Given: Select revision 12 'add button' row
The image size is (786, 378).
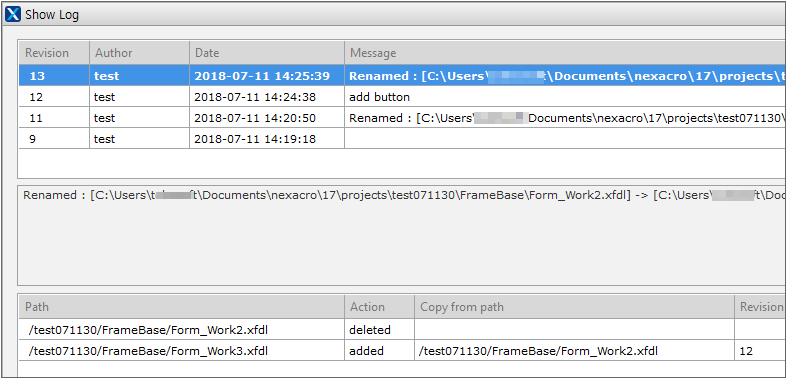Looking at the screenshot, I should (402, 97).
